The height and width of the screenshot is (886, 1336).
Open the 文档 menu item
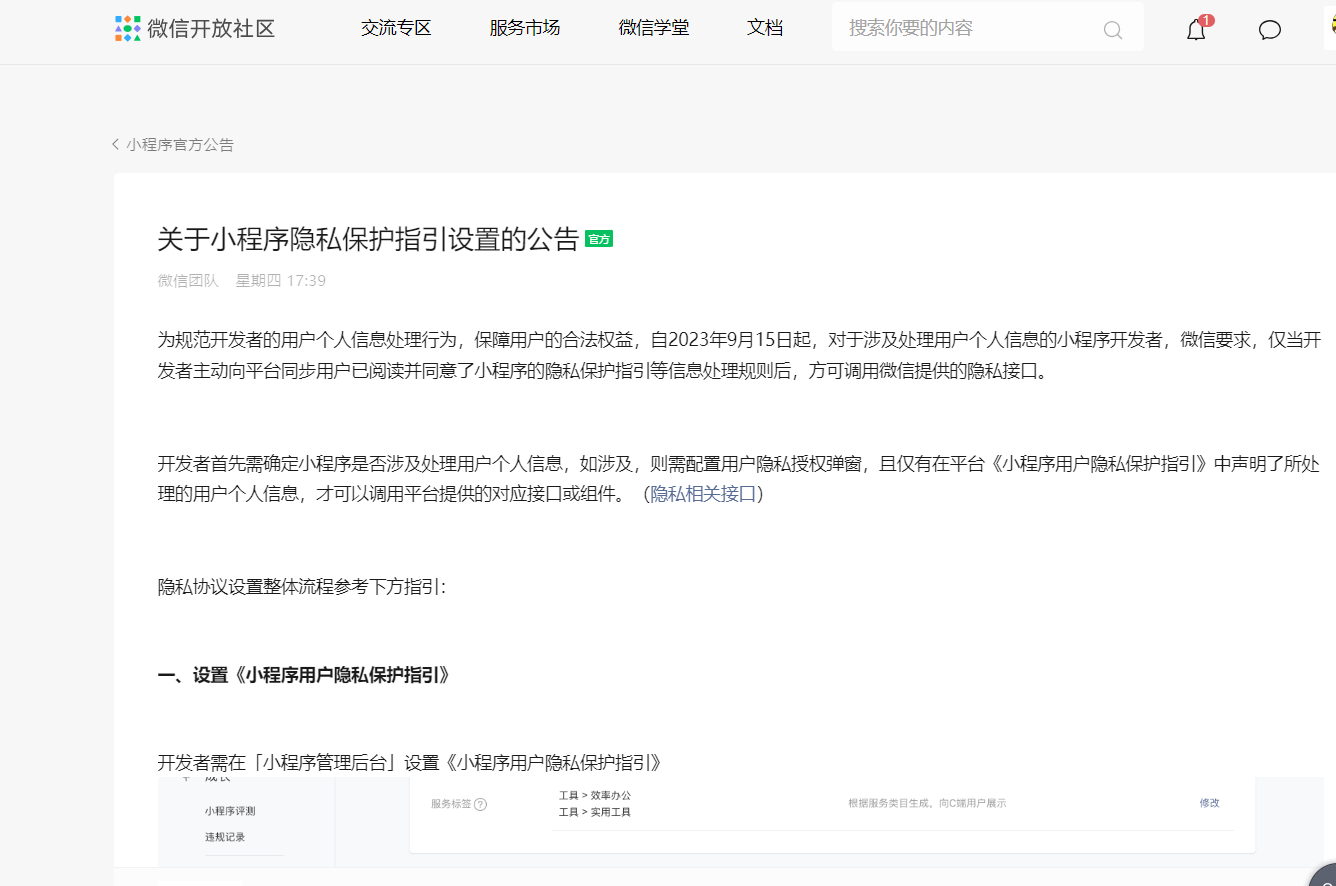[765, 28]
